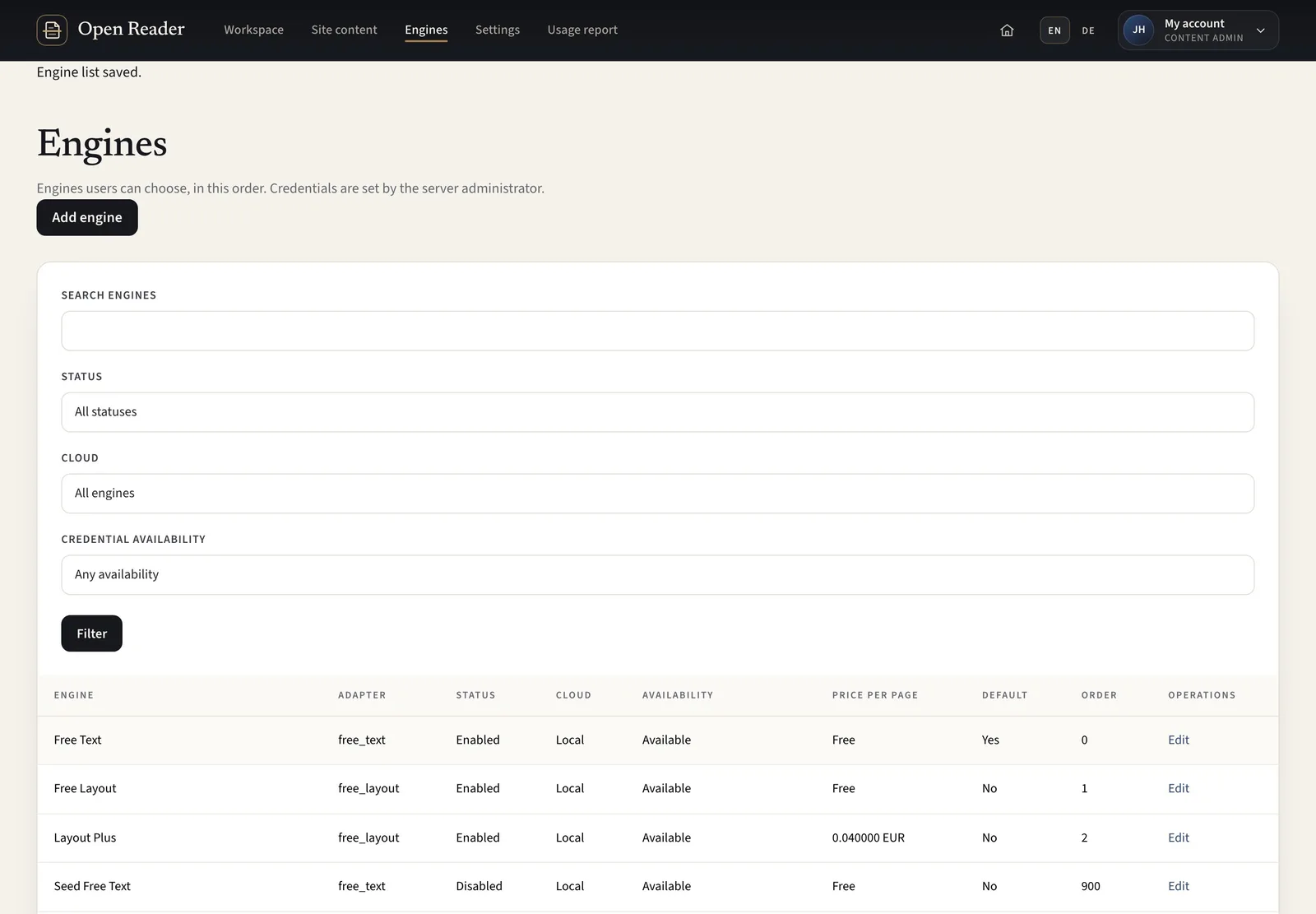
Task: Go to the home icon
Action: (x=1007, y=30)
